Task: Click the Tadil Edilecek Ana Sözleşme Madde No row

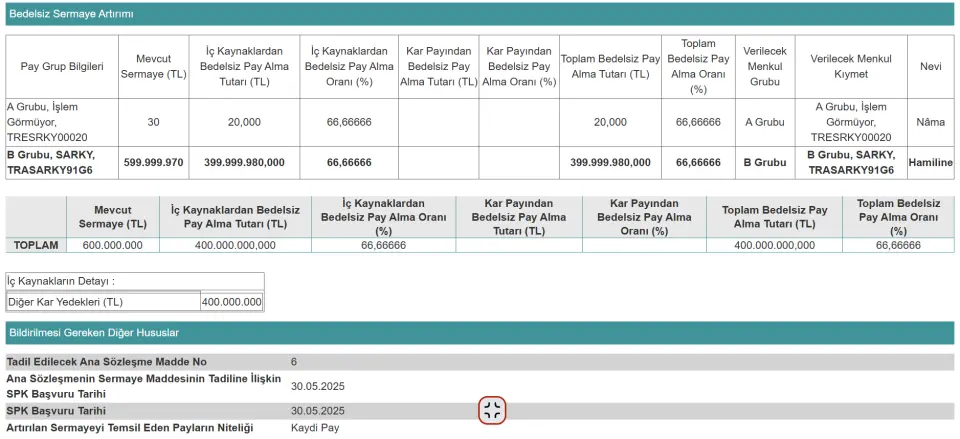Action: click(107, 362)
